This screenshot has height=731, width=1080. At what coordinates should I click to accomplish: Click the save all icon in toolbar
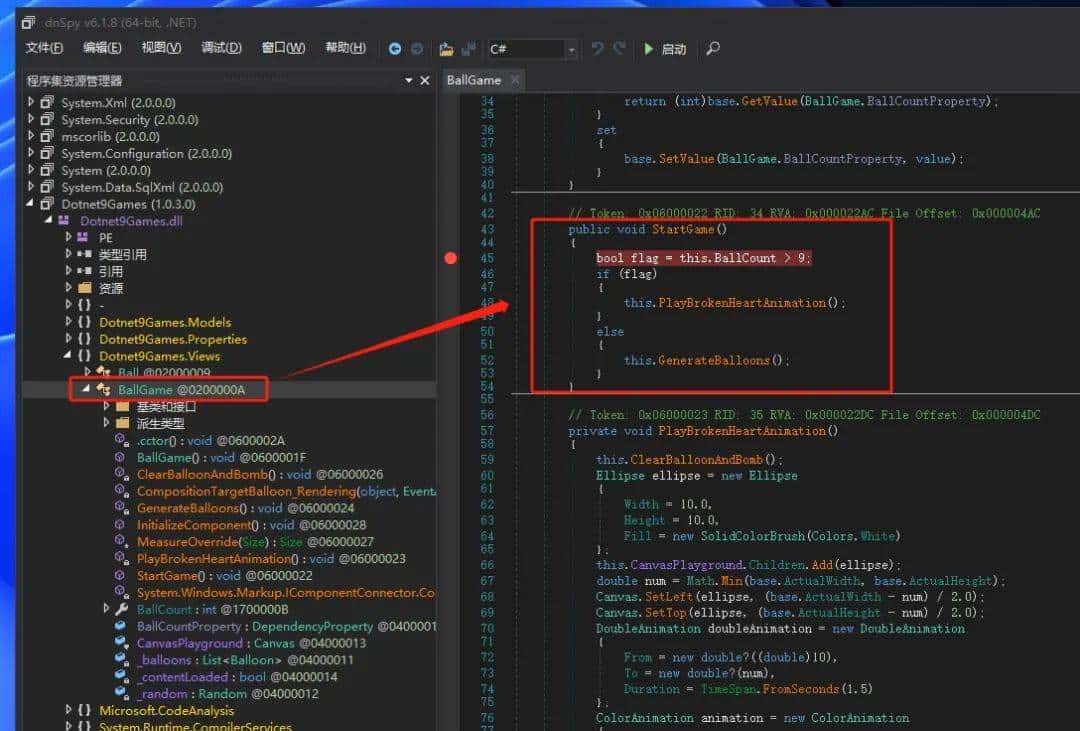467,49
